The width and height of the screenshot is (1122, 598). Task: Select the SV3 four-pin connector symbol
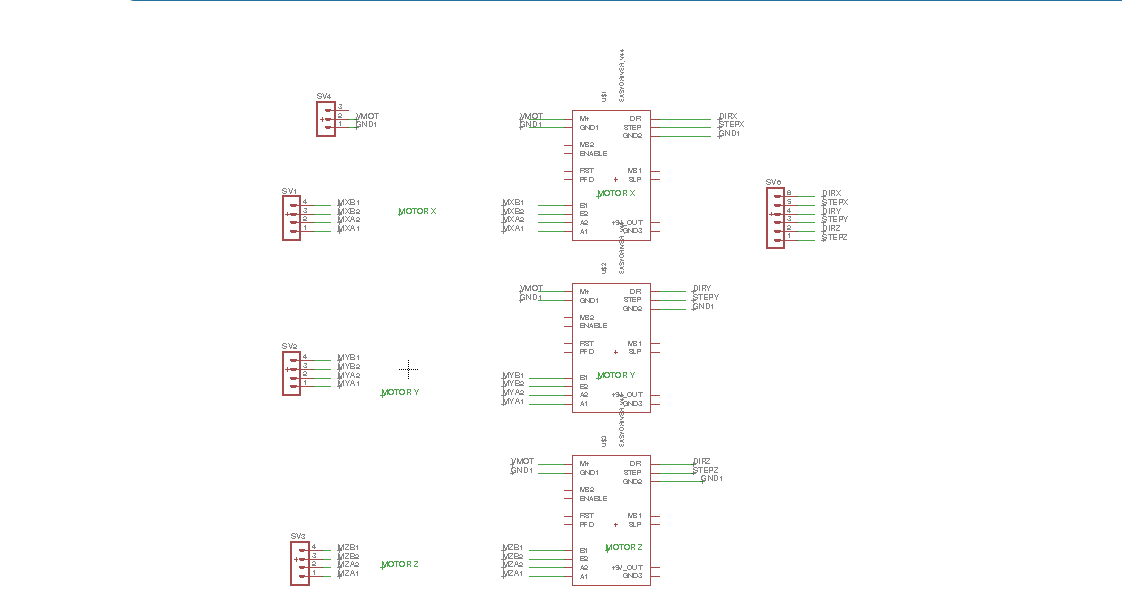click(300, 563)
